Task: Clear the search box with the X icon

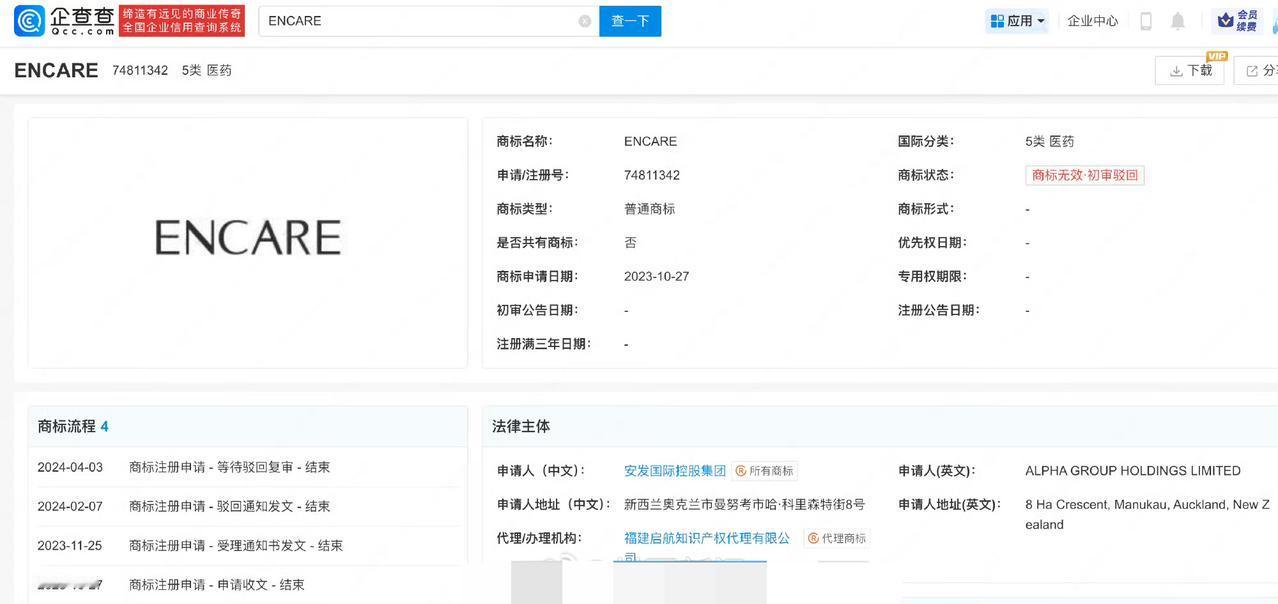Action: pos(585,21)
